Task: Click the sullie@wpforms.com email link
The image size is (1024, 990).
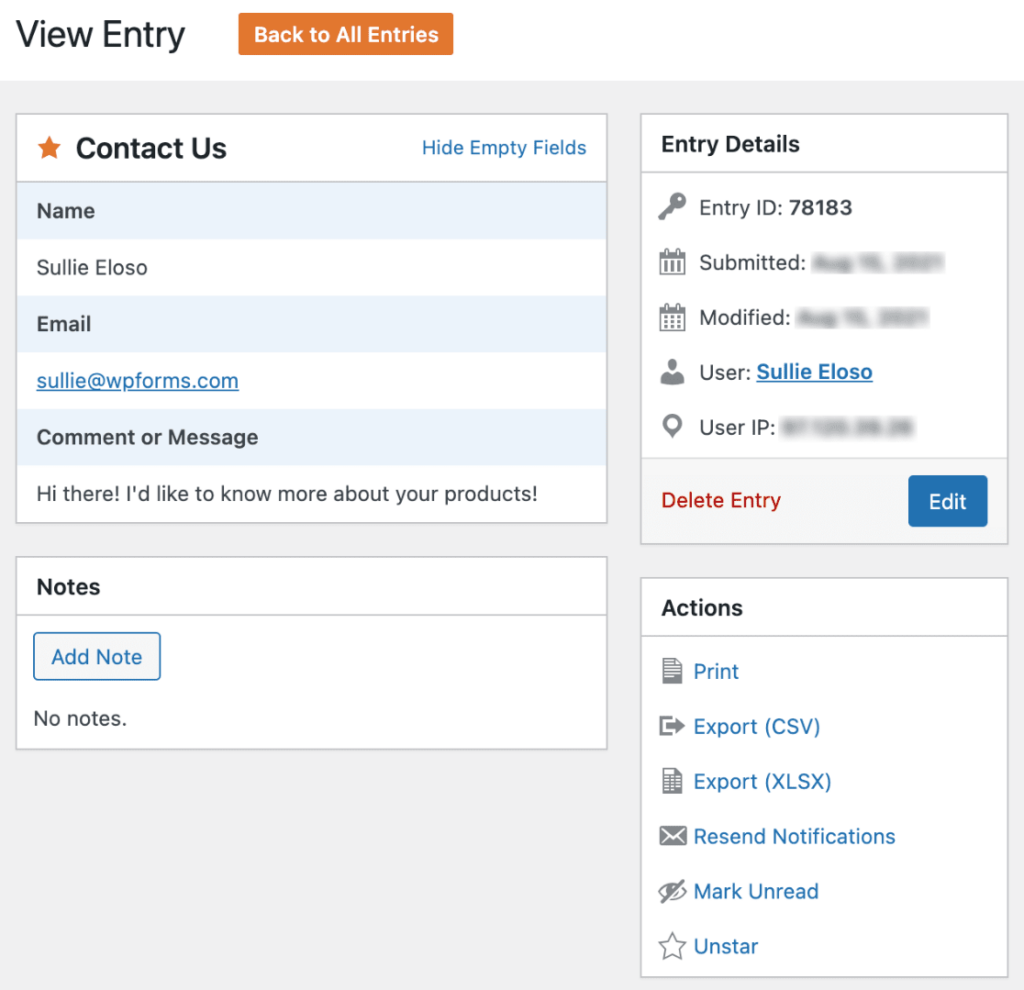Action: click(137, 381)
